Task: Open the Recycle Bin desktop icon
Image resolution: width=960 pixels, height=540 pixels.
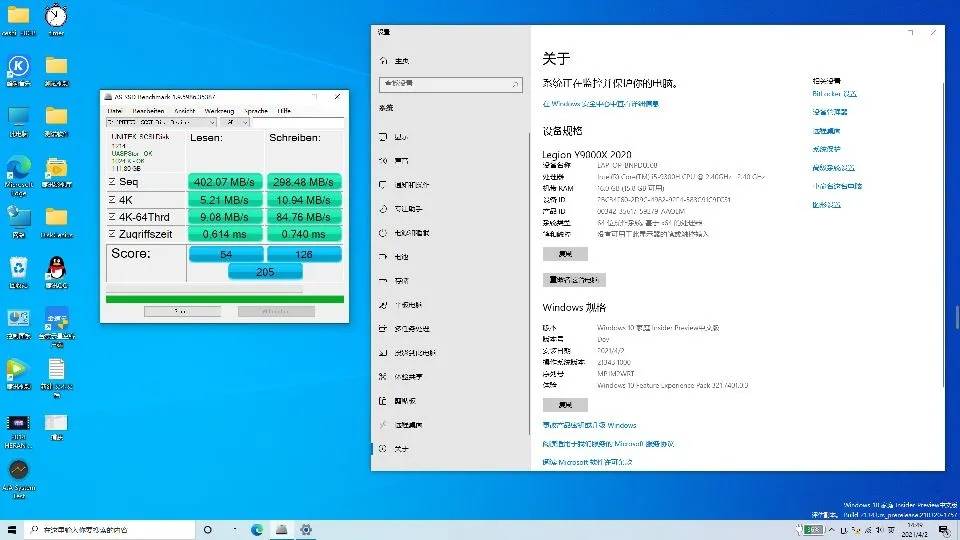Action: tap(18, 272)
